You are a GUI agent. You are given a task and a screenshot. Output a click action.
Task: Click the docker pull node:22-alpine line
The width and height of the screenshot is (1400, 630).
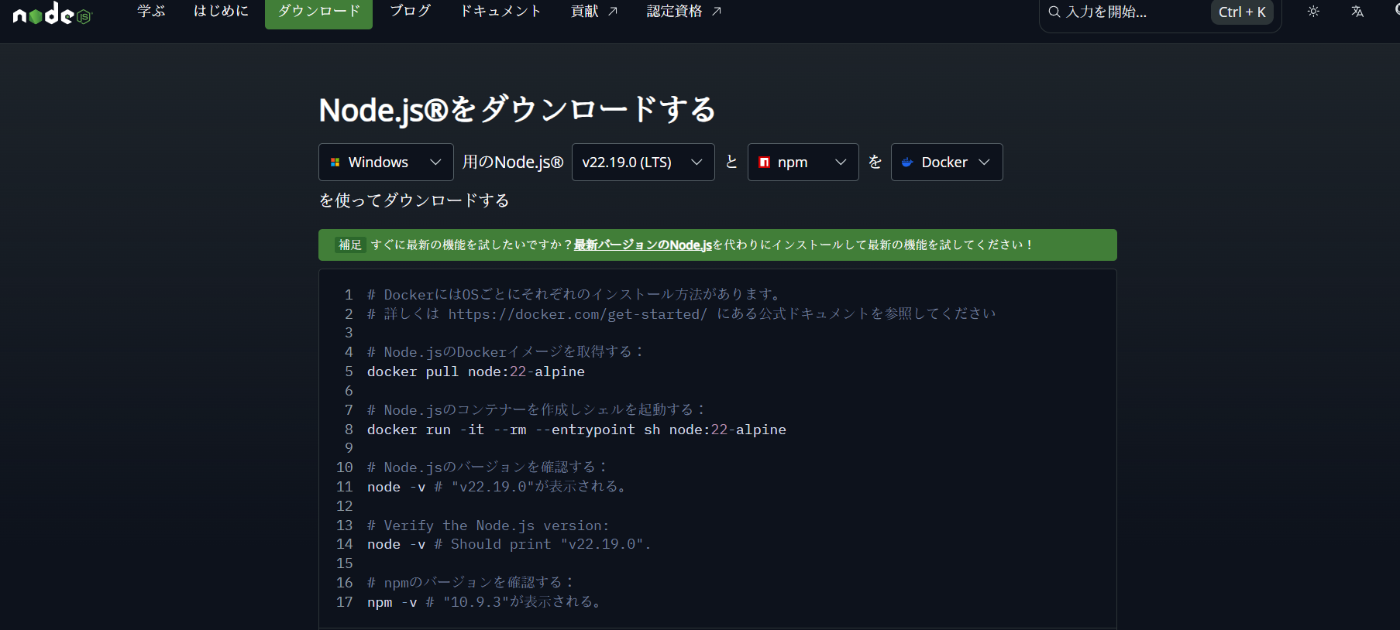tap(476, 371)
